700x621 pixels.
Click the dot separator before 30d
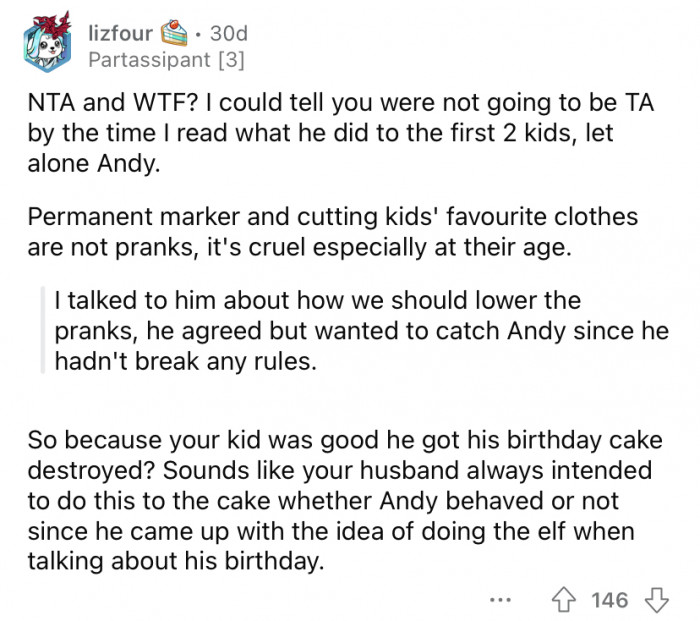tap(201, 34)
